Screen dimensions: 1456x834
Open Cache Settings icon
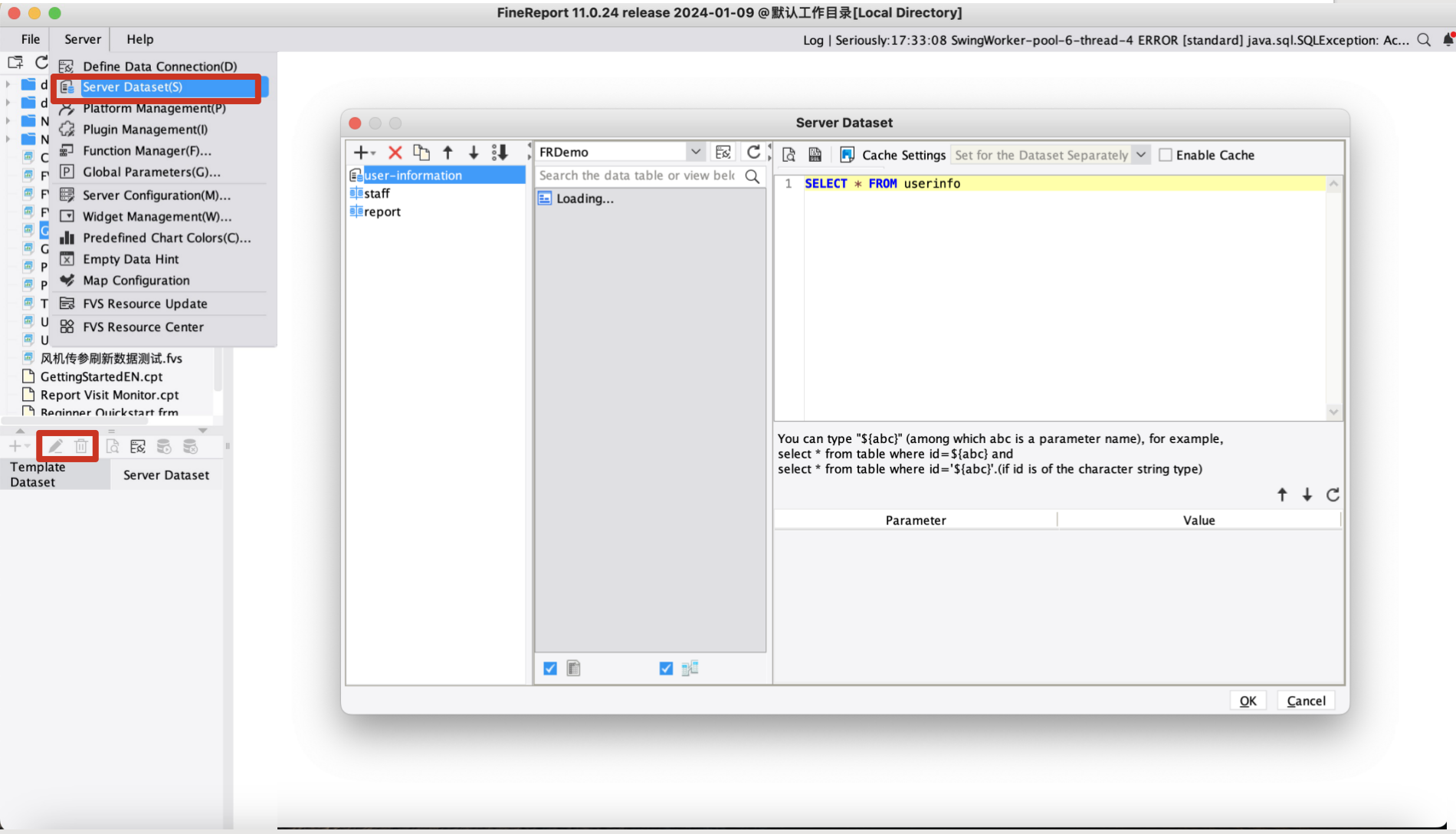(847, 154)
